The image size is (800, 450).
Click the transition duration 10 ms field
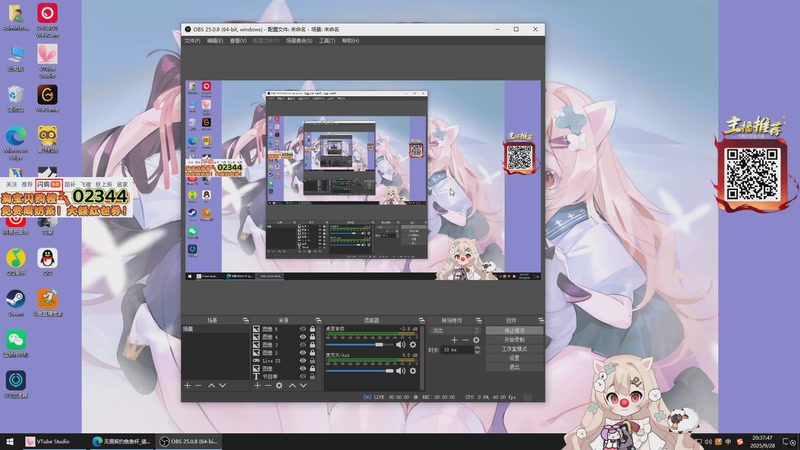458,350
